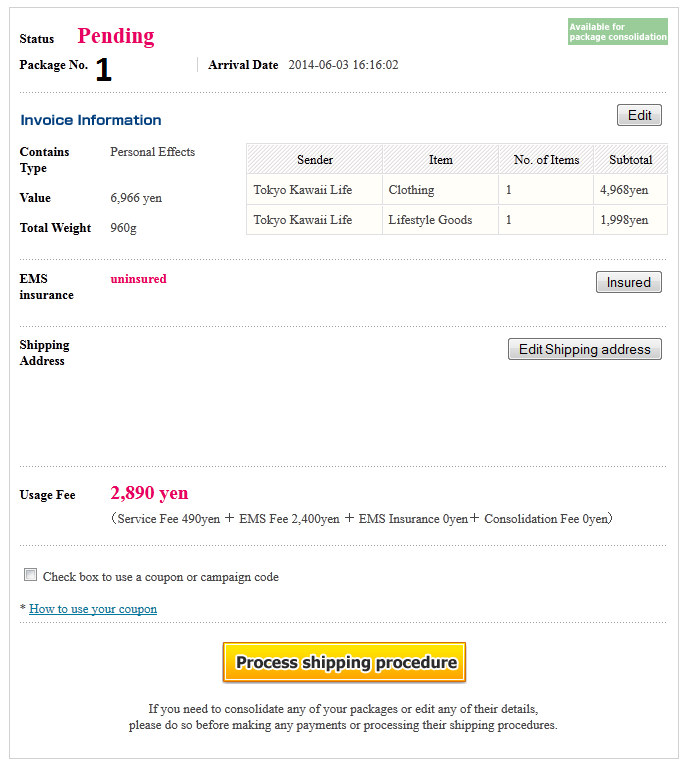Open the How to use your coupon link
Image resolution: width=692 pixels, height=770 pixels.
pos(93,609)
